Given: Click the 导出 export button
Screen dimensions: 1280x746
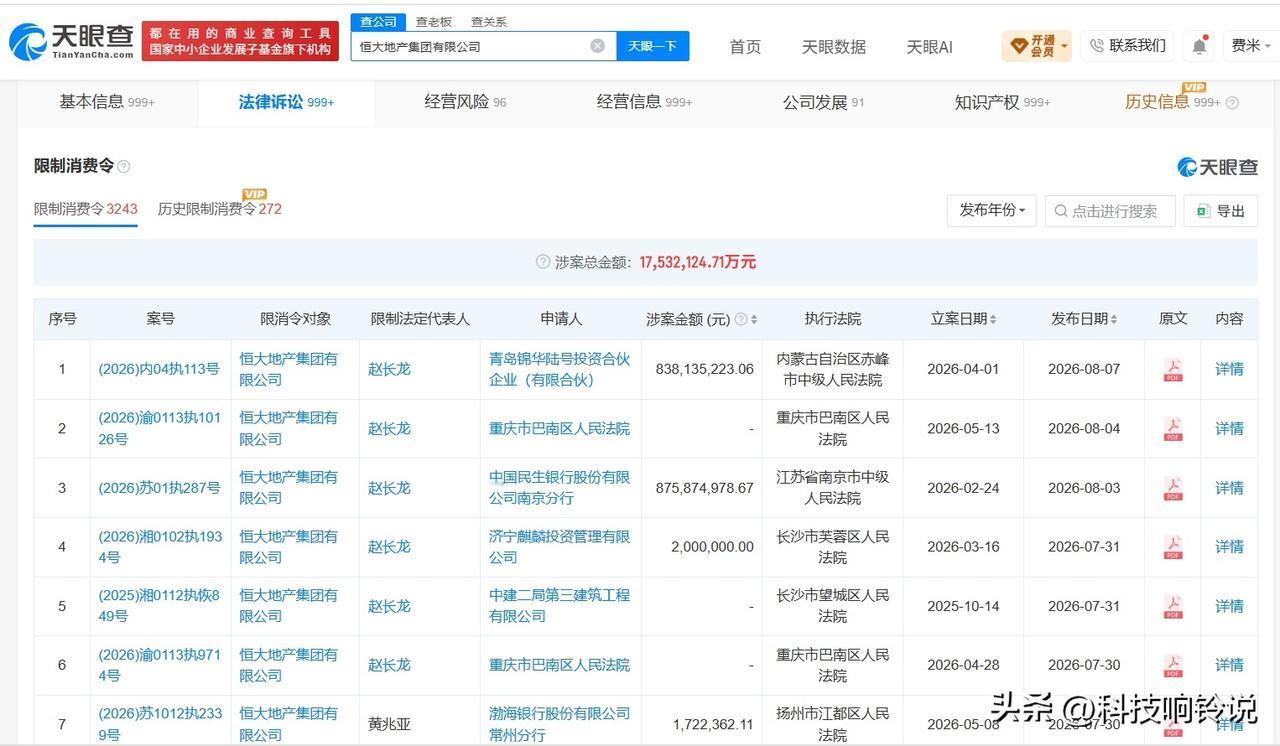Looking at the screenshot, I should 1221,211.
